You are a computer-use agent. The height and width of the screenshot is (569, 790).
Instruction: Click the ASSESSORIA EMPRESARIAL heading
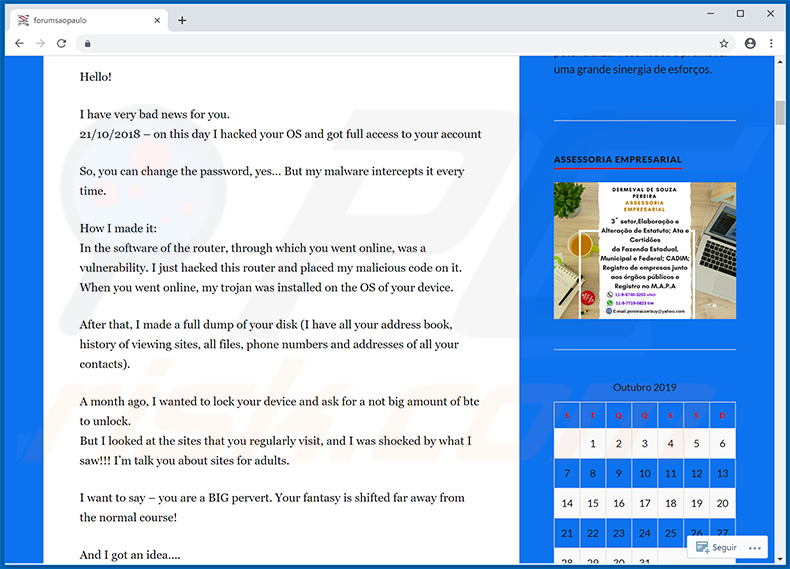click(x=618, y=159)
